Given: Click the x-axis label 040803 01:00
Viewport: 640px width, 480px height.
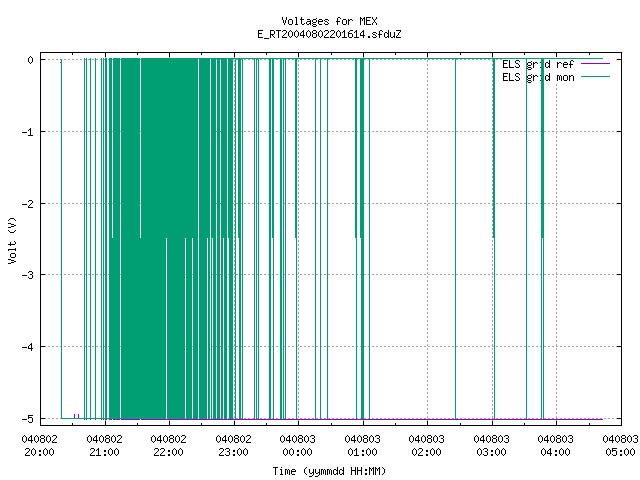Looking at the screenshot, I should (362, 446).
